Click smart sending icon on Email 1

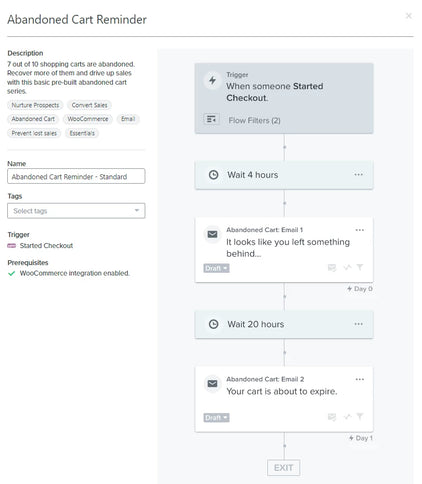332,267
